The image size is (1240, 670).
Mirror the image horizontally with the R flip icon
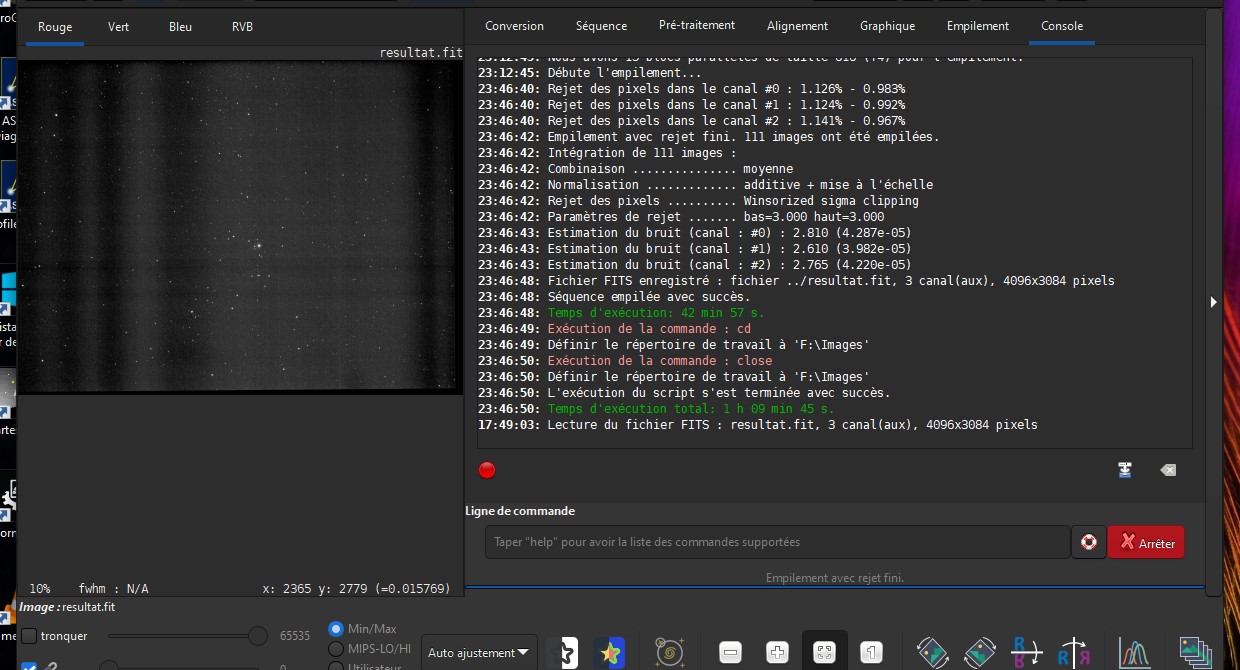1027,653
